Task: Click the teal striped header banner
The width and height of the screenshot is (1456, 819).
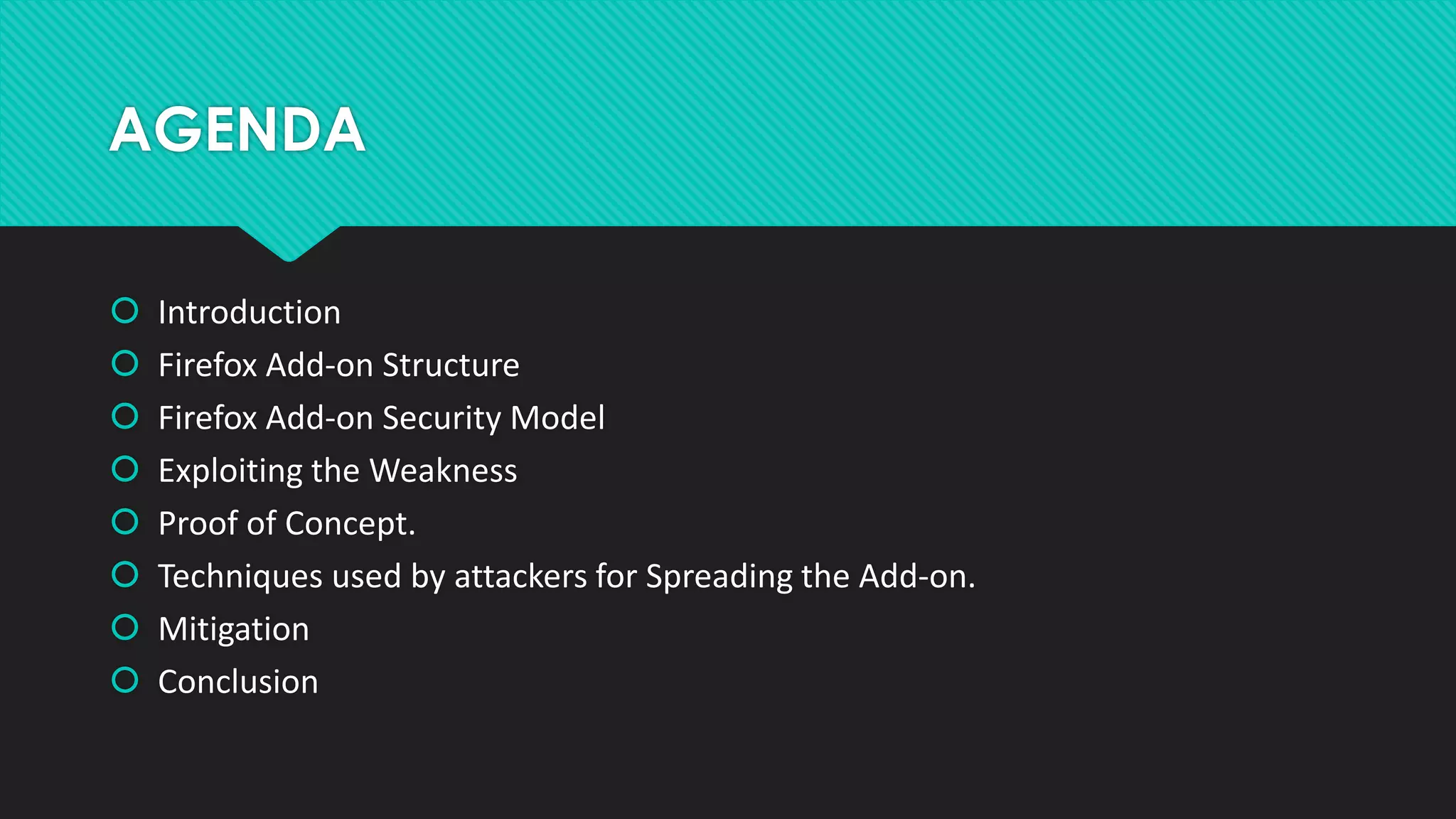Action: point(728,113)
